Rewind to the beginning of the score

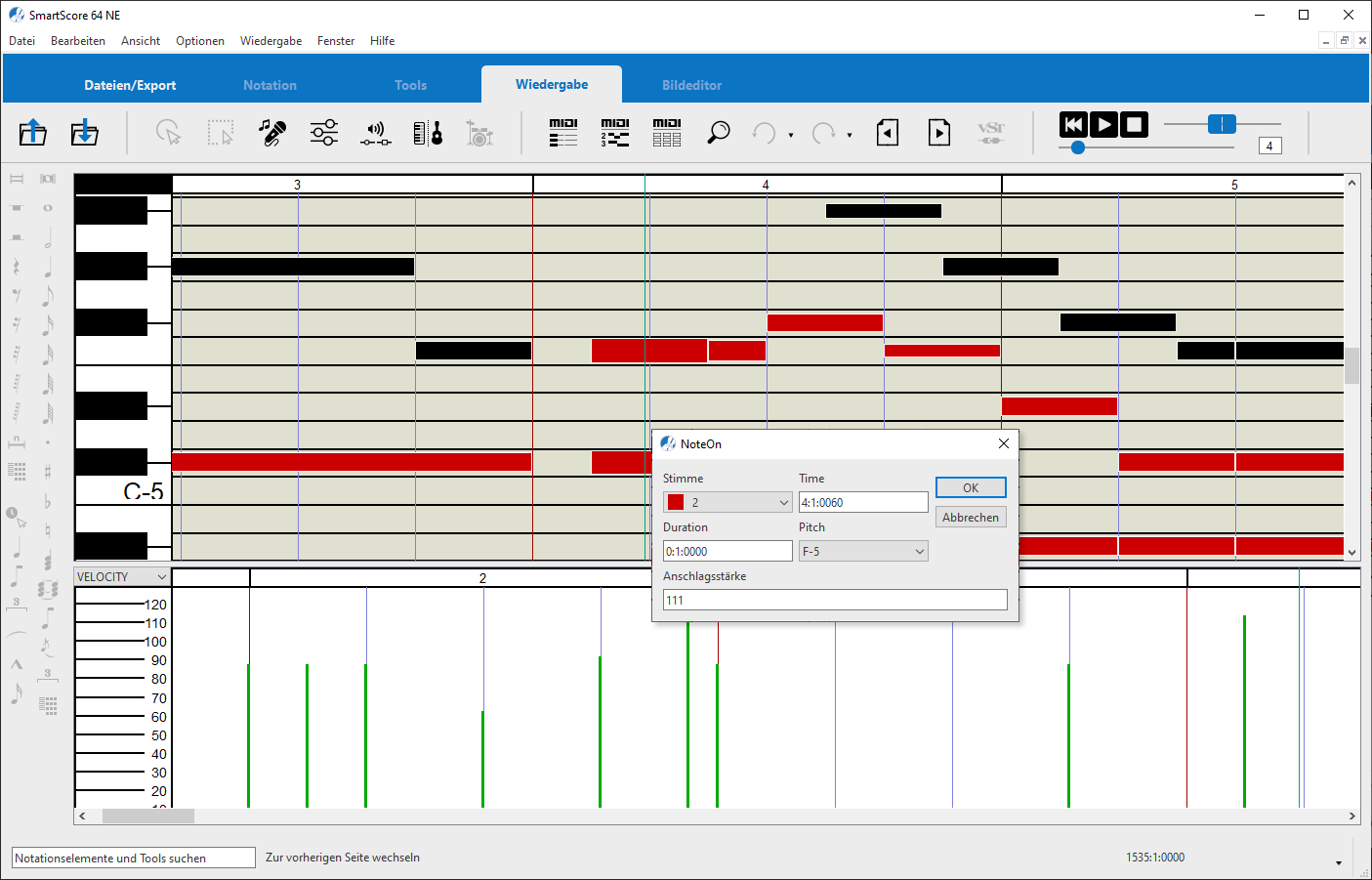[x=1073, y=124]
